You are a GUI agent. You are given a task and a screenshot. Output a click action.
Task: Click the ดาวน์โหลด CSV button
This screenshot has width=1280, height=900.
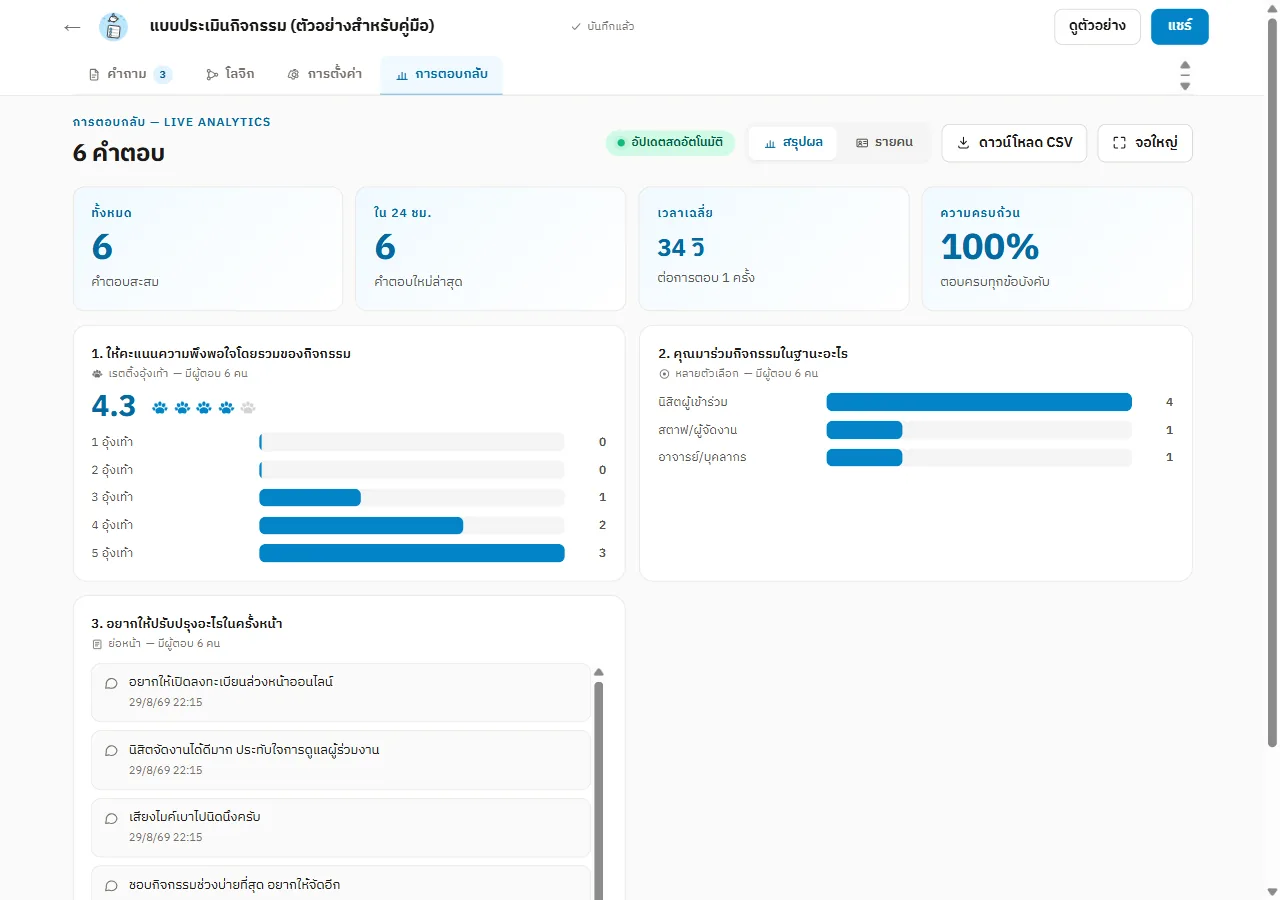point(1014,143)
